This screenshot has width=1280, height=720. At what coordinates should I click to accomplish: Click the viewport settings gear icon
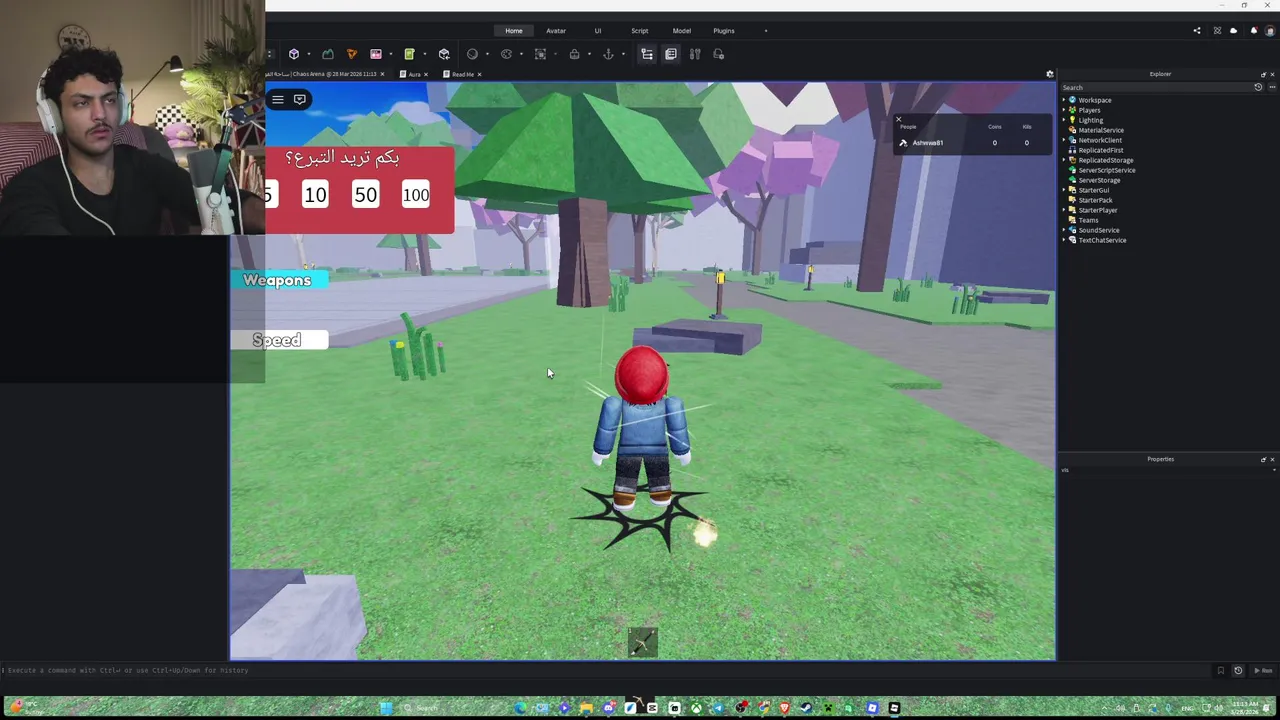point(1050,74)
